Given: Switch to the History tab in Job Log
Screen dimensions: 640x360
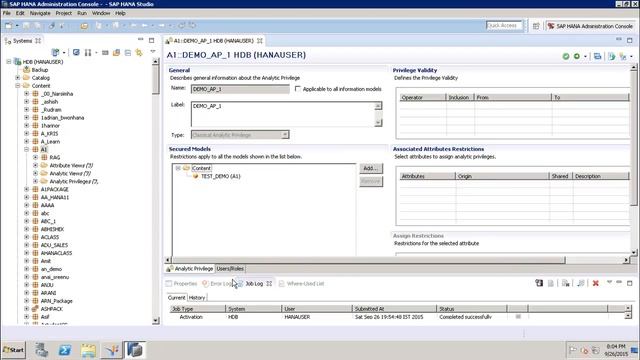Looking at the screenshot, I should click(197, 298).
